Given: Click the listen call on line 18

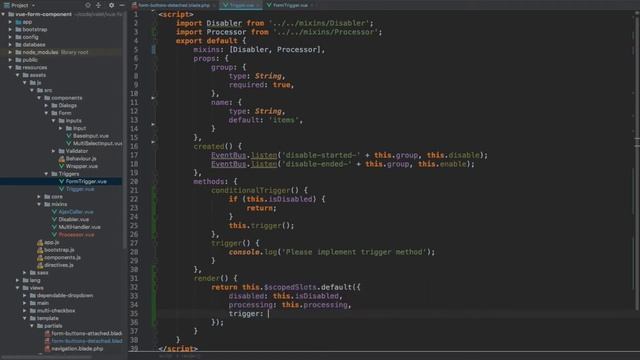Looking at the screenshot, I should [264, 164].
